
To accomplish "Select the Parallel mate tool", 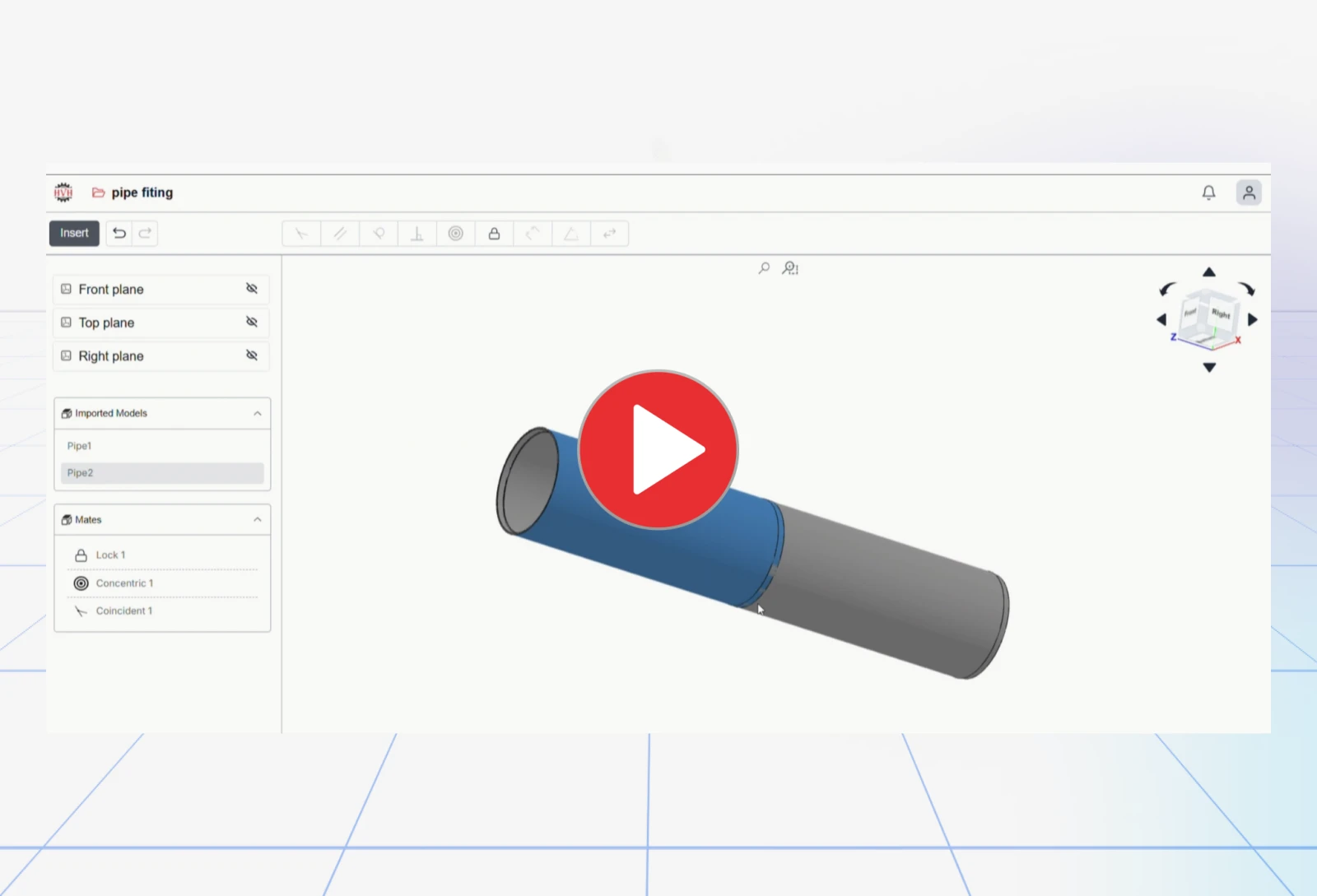I will click(x=340, y=234).
